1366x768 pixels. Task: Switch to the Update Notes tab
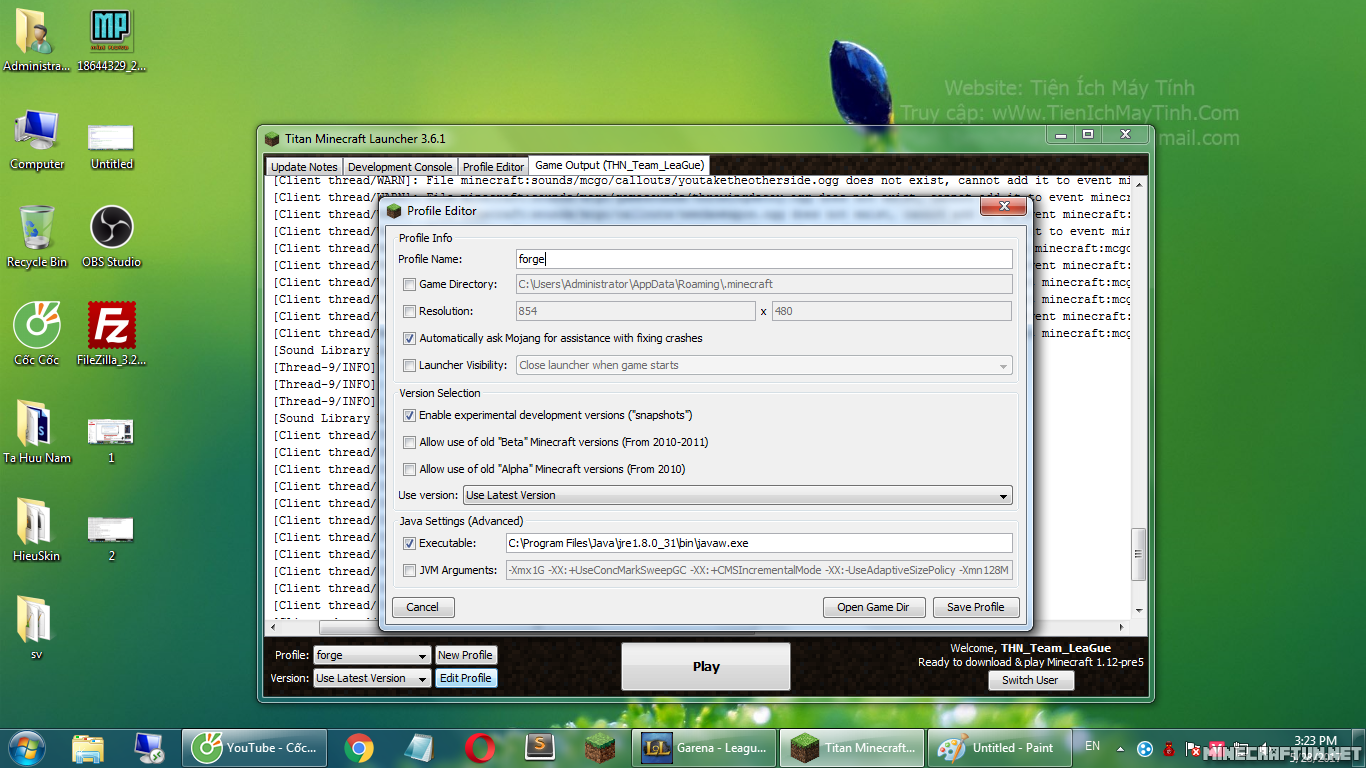point(304,167)
